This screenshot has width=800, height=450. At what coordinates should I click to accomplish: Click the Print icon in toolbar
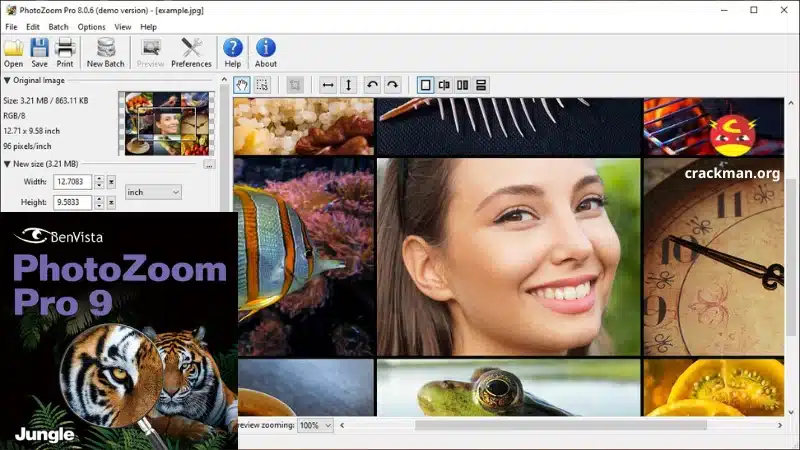click(x=65, y=53)
